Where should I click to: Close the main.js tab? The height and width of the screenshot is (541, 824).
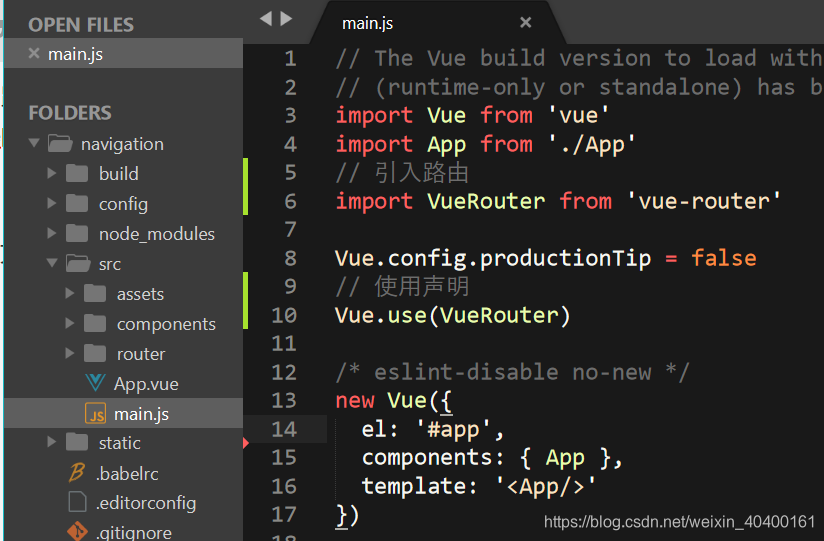point(525,22)
